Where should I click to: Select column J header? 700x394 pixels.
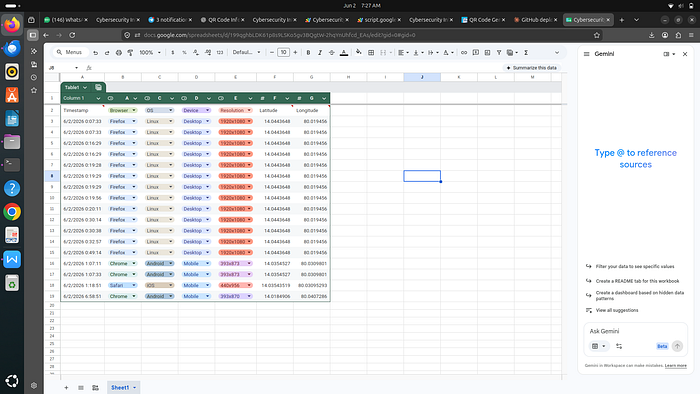(x=422, y=77)
